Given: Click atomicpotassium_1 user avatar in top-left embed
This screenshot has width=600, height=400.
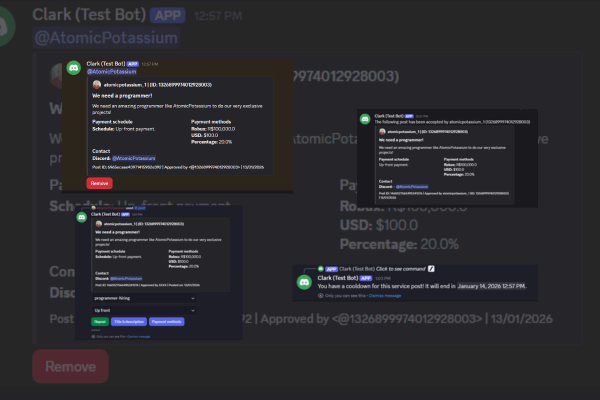Looking at the screenshot, I should coord(97,85).
